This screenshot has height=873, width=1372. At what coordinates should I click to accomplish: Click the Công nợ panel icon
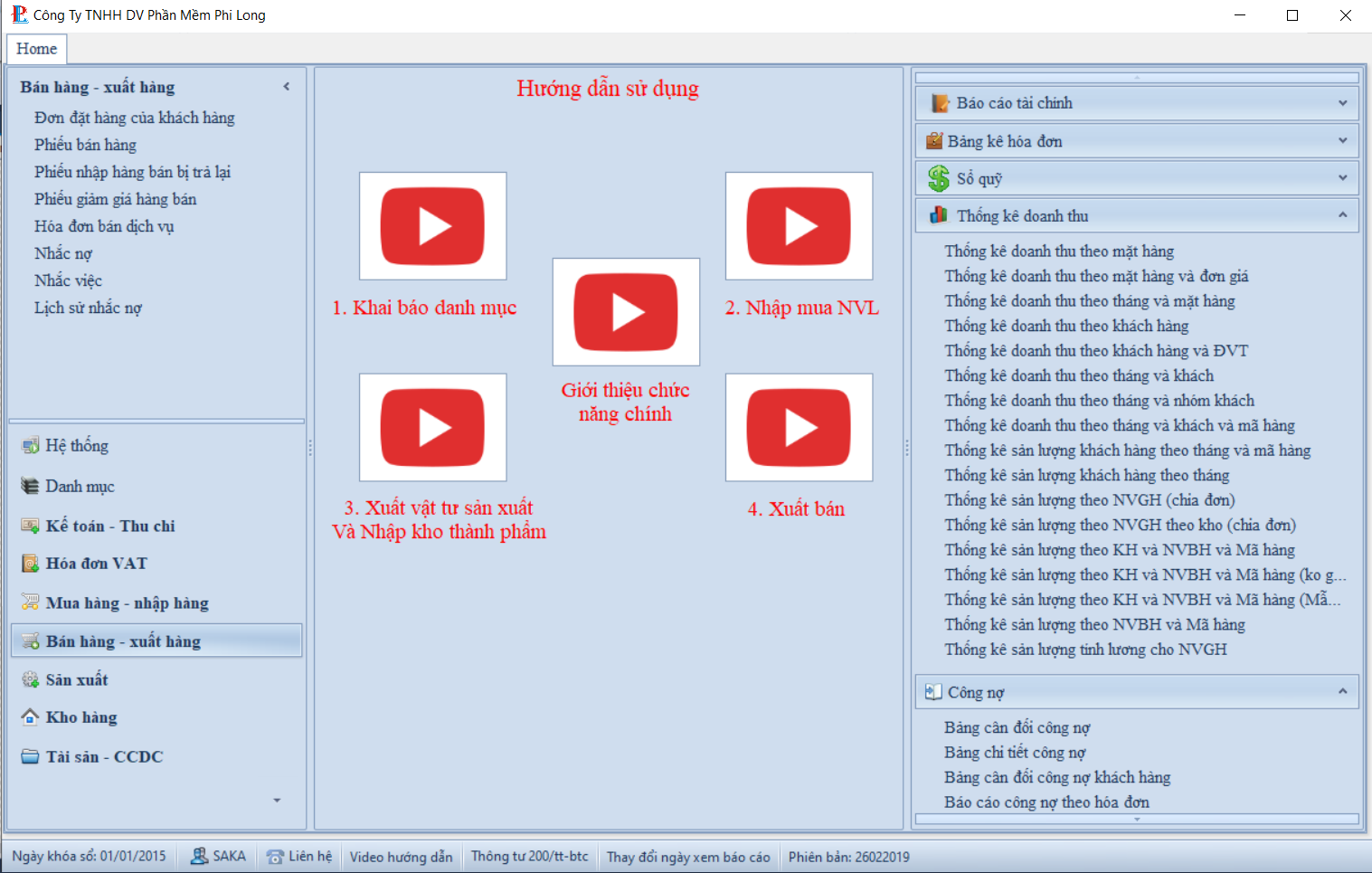pyautogui.click(x=933, y=692)
